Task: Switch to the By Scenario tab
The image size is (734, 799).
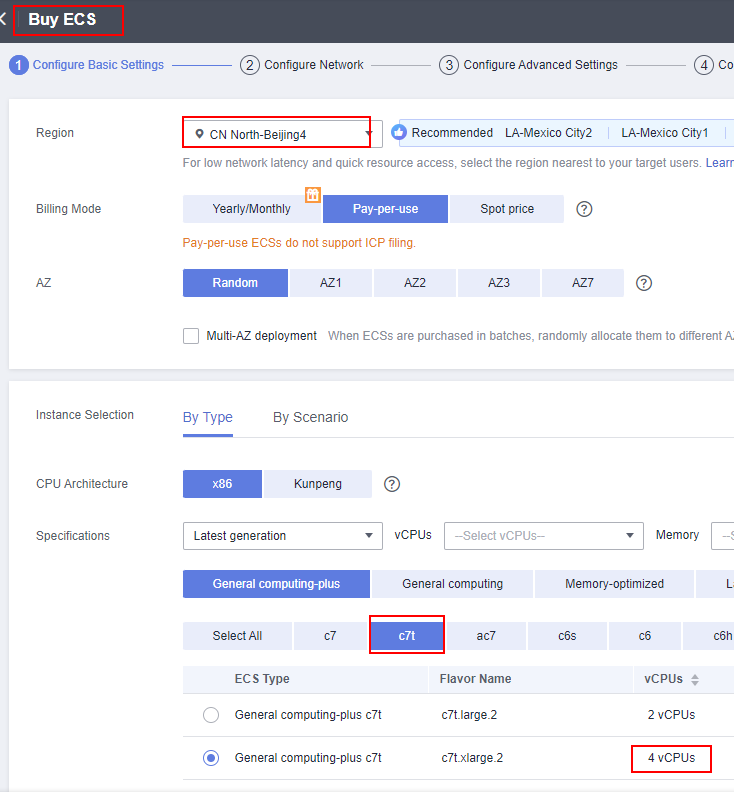Action: [x=310, y=418]
